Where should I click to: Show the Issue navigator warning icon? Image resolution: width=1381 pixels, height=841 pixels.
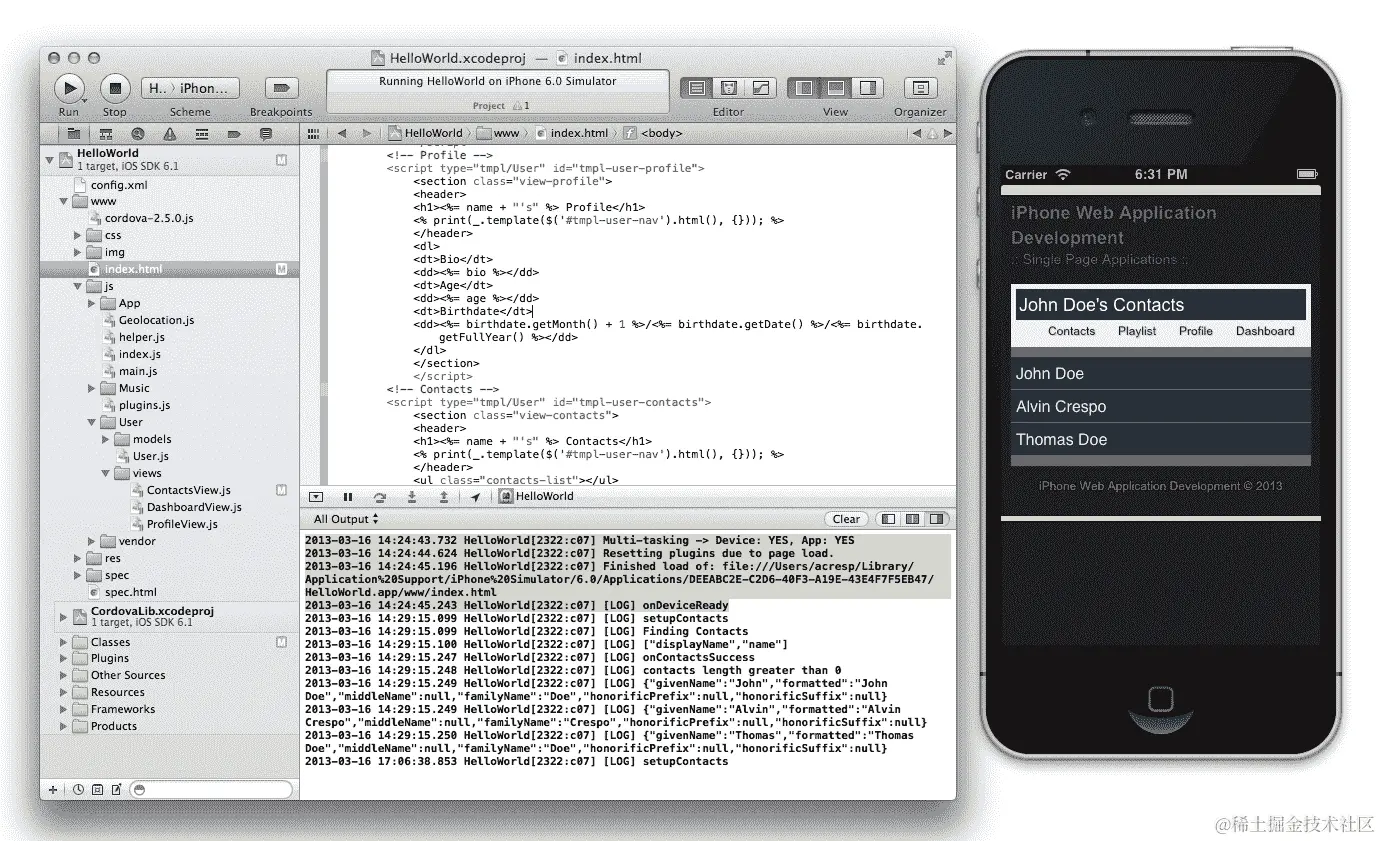(169, 133)
